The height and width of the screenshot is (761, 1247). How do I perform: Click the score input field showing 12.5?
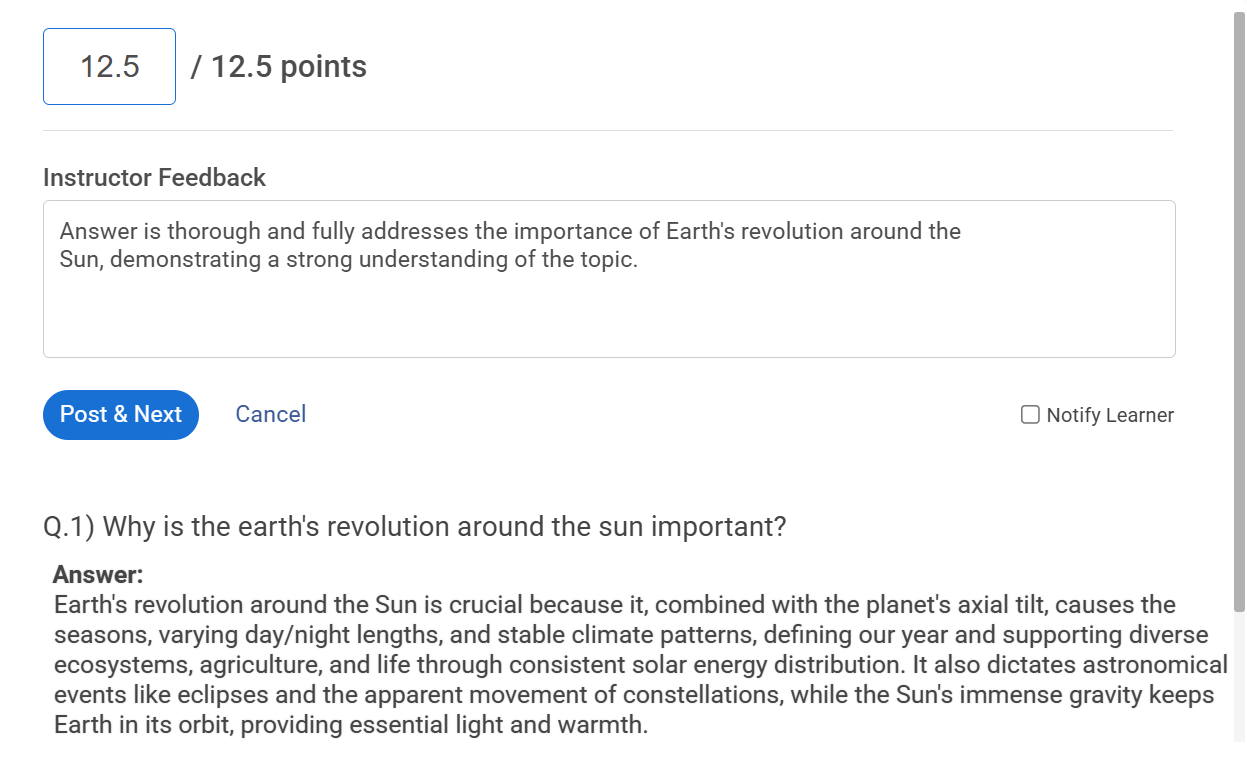(x=109, y=67)
